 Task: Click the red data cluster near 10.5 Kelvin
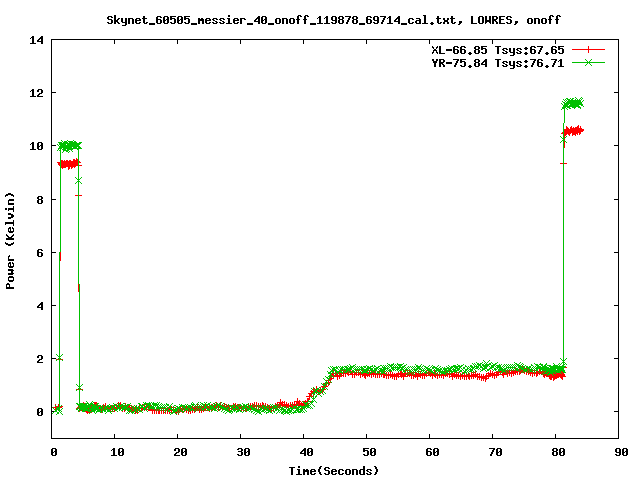tap(573, 131)
